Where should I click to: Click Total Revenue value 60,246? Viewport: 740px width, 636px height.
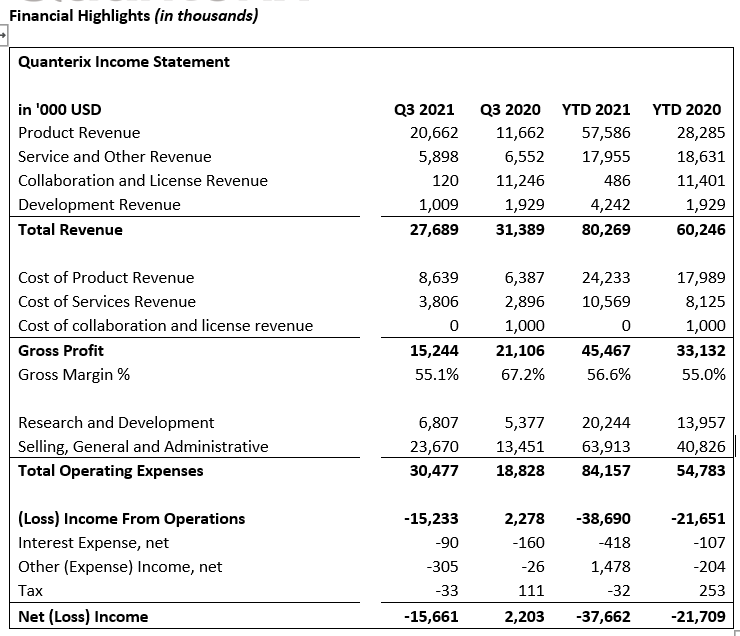point(701,230)
